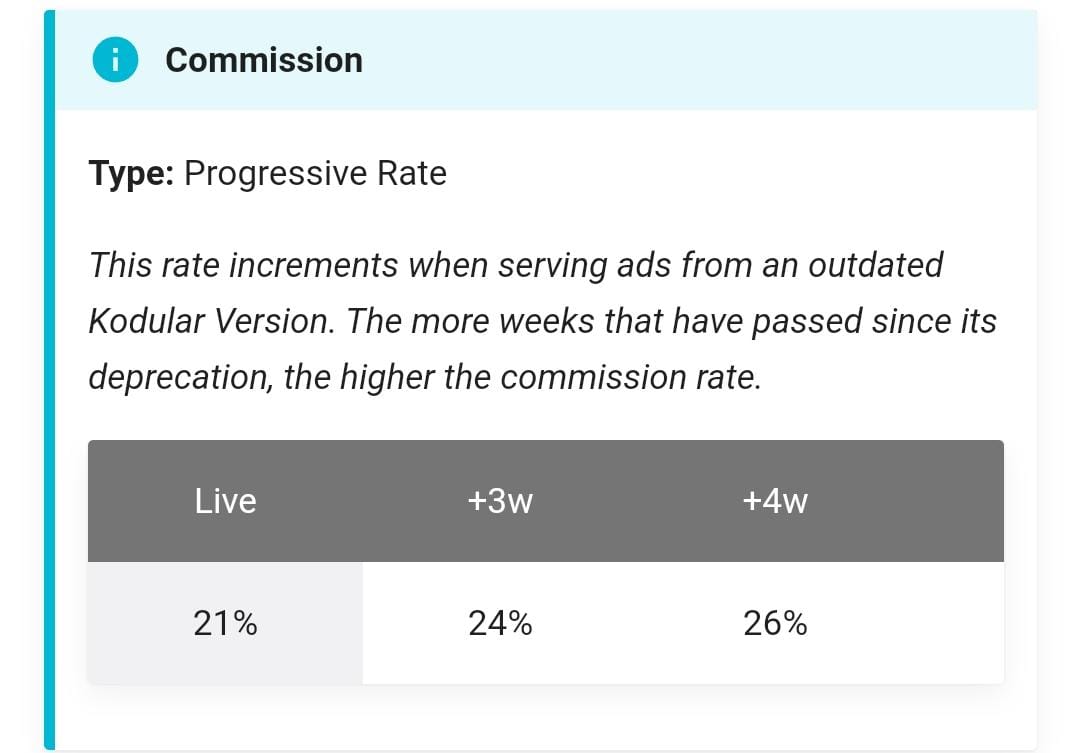
Task: Select the +3w column header
Action: tap(500, 501)
